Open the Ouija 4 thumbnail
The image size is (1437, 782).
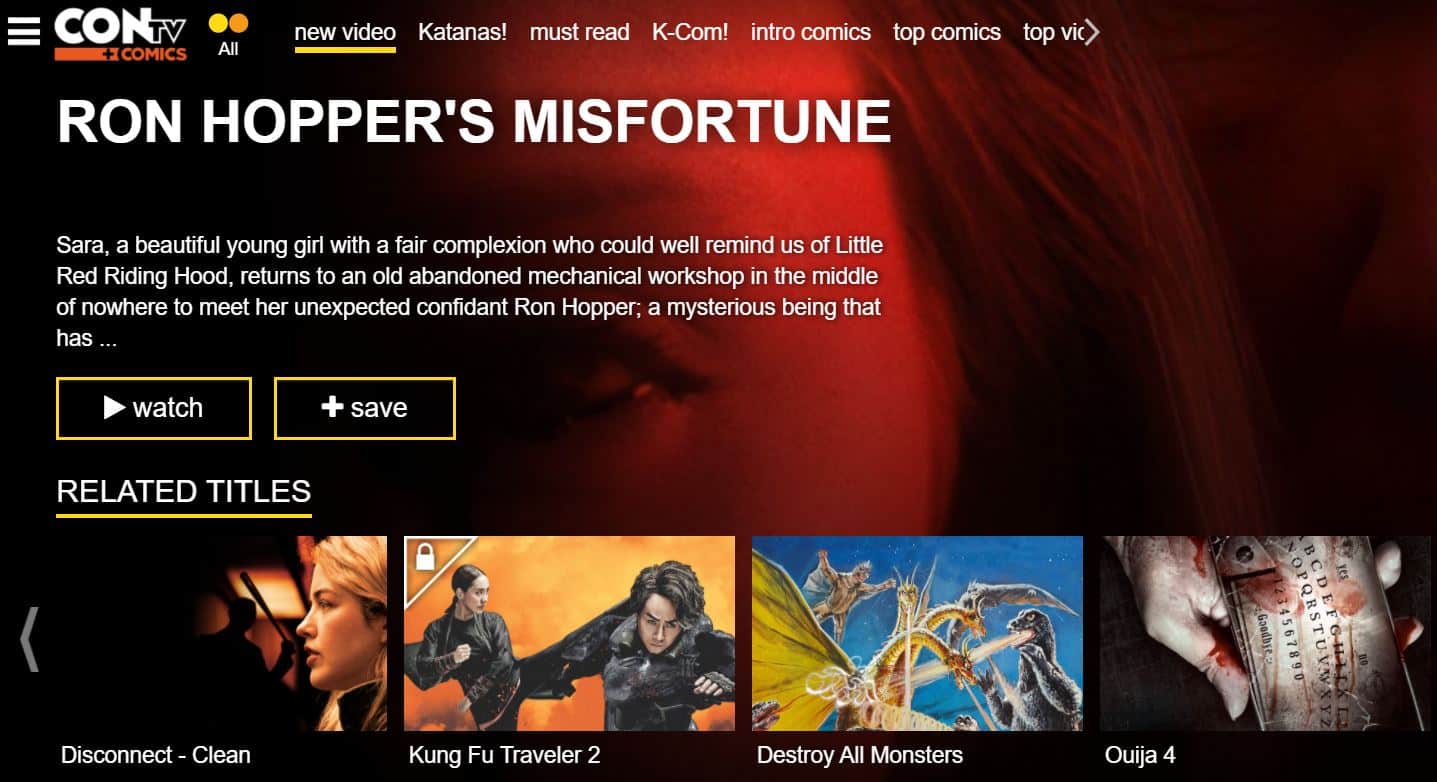pos(1265,633)
